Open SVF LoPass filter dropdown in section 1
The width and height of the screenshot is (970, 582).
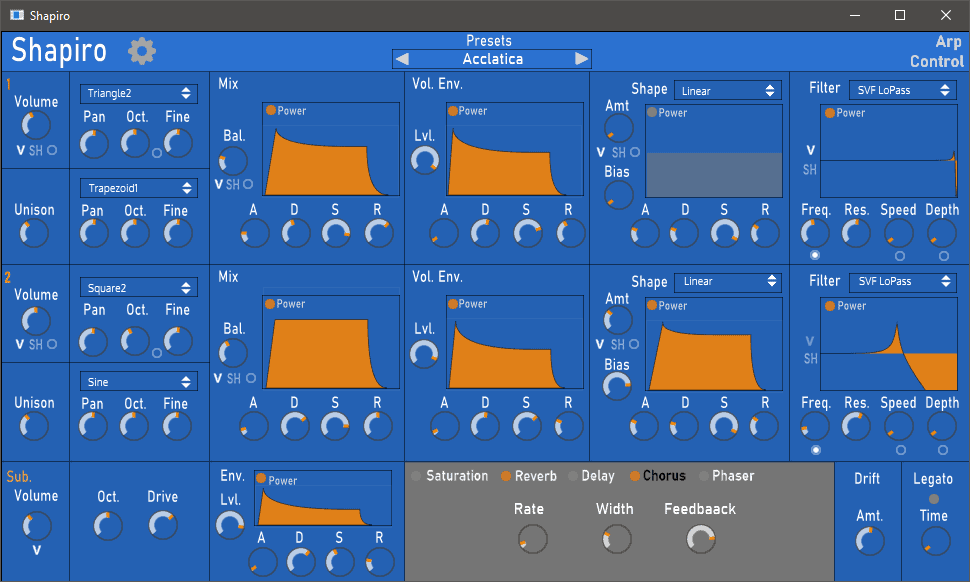(x=903, y=90)
